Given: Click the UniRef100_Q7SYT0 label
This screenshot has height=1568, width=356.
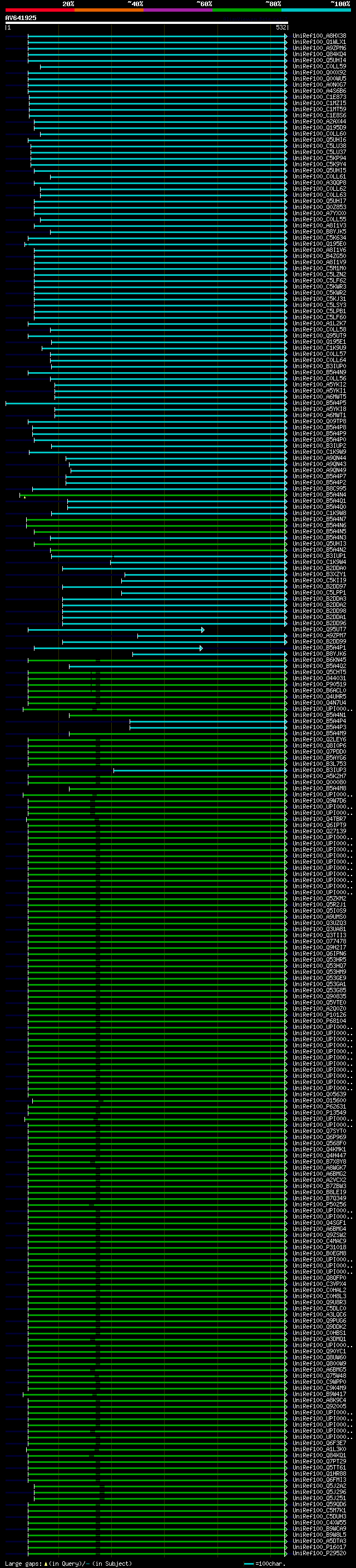Looking at the screenshot, I should (x=319, y=1131).
